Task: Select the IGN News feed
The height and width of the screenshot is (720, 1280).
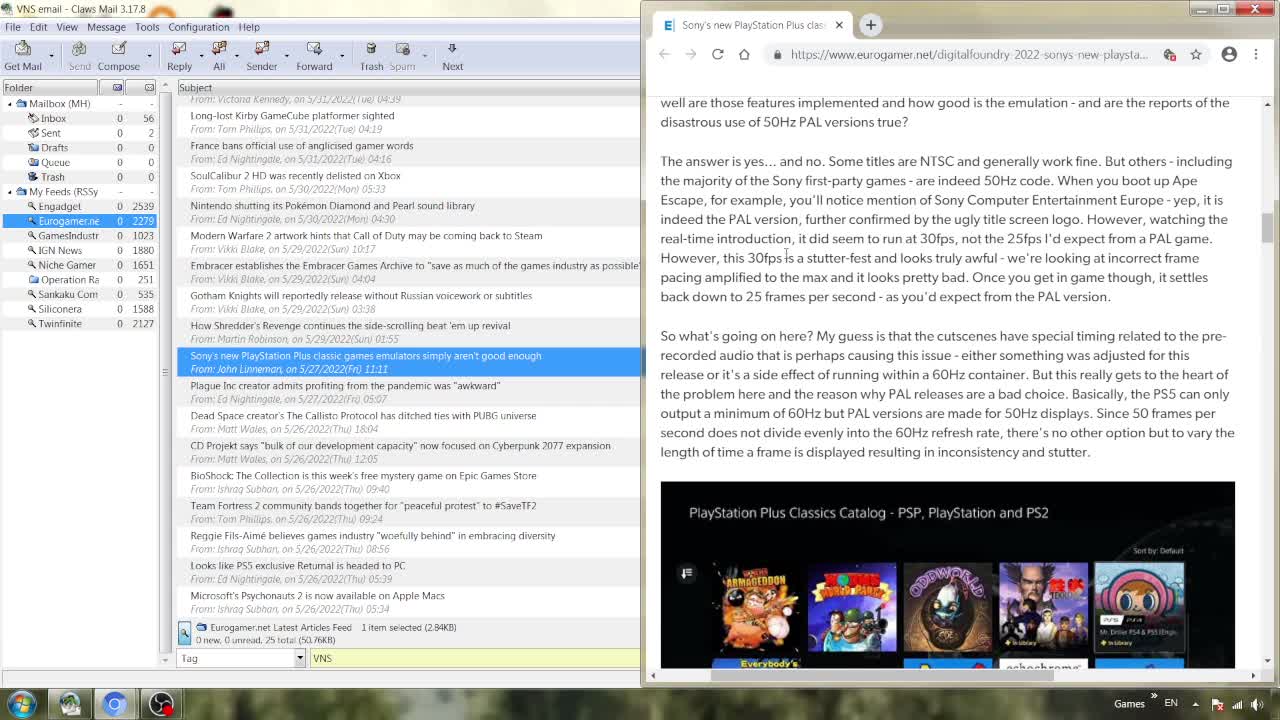Action: point(60,250)
